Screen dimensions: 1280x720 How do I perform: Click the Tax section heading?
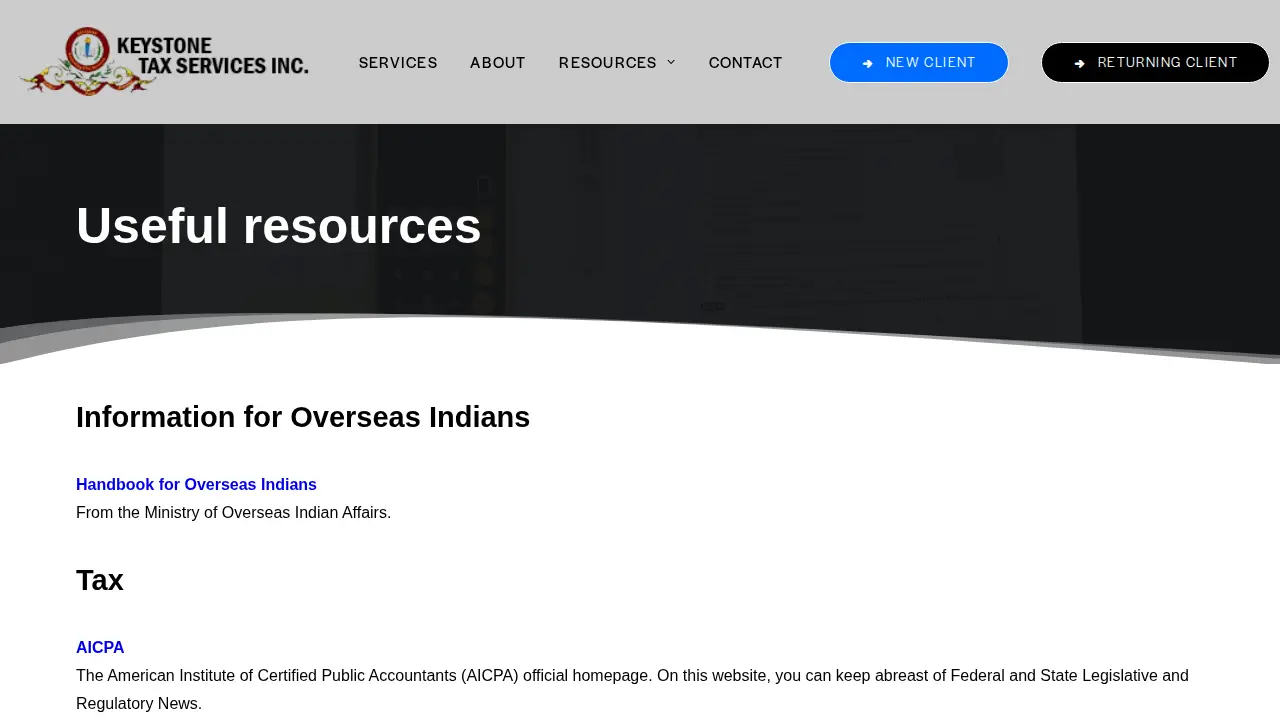tap(100, 580)
